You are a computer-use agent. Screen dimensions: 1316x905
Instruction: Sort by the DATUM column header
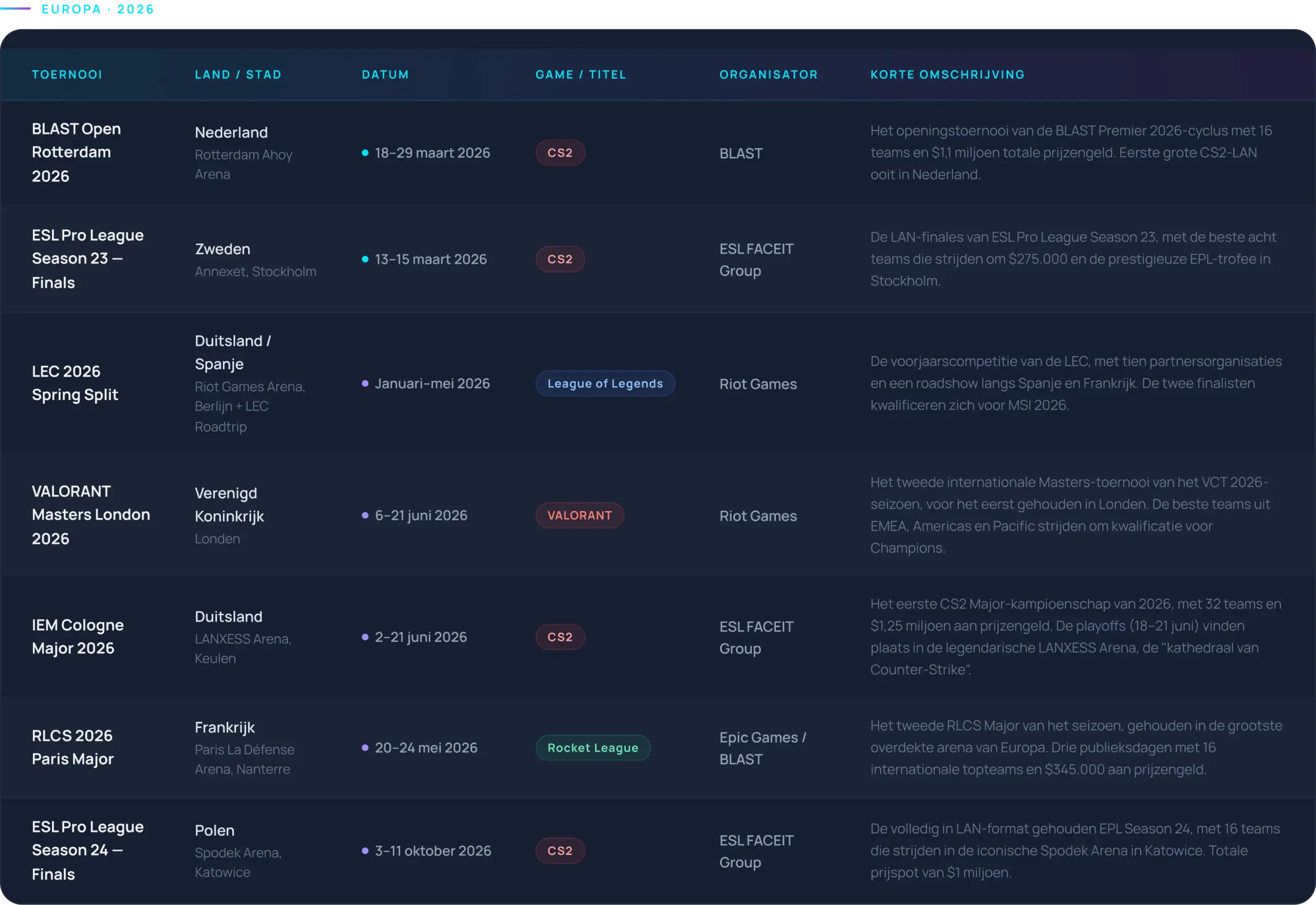385,75
